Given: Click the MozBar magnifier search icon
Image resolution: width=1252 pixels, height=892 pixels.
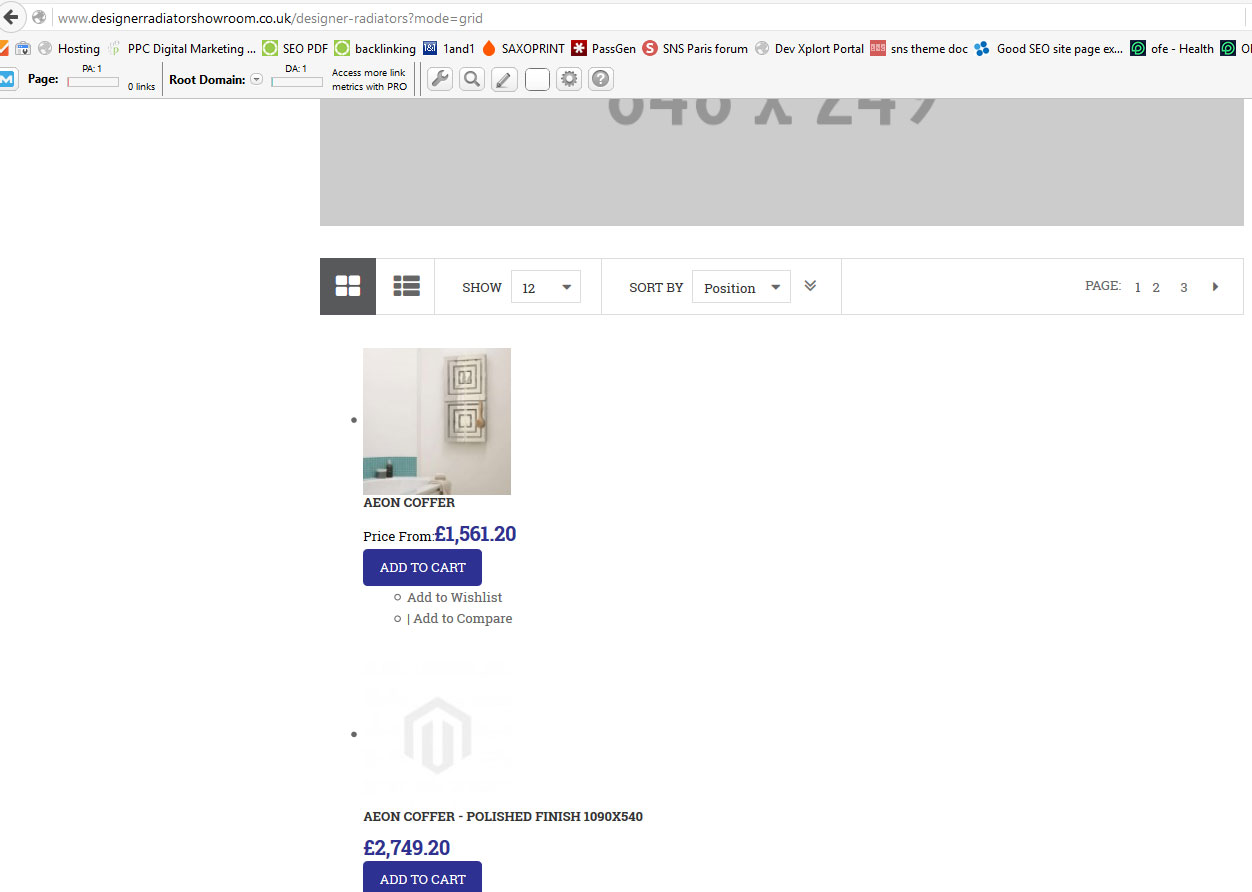Looking at the screenshot, I should click(x=472, y=79).
